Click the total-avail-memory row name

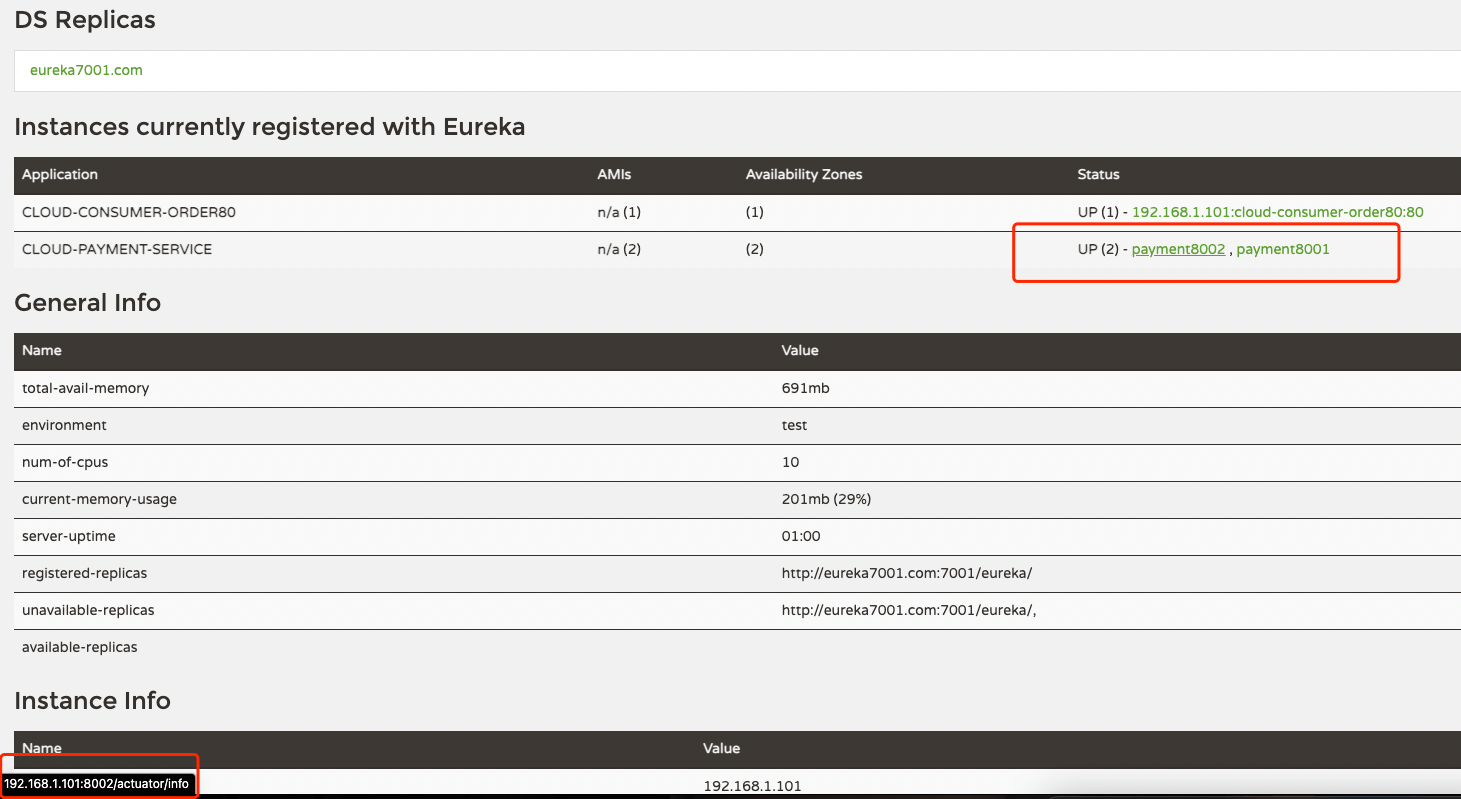click(85, 388)
